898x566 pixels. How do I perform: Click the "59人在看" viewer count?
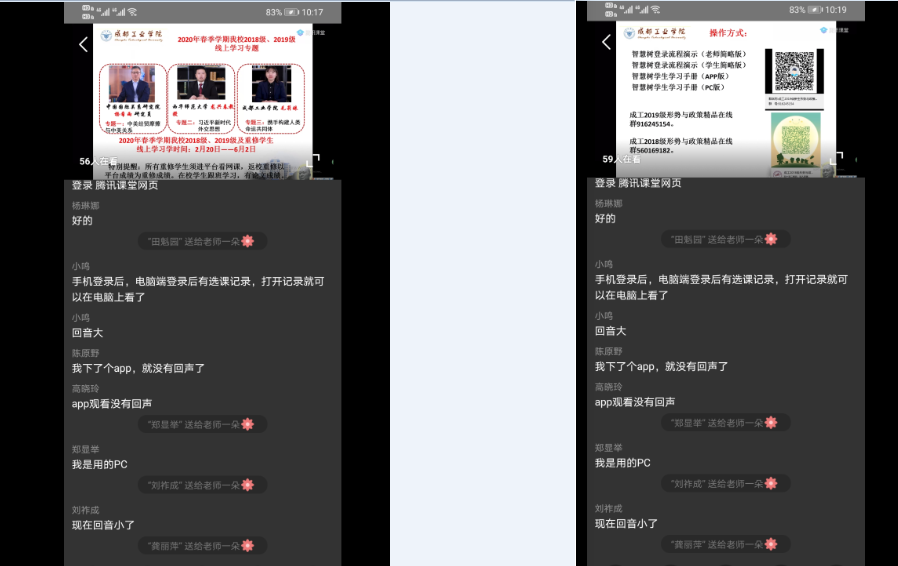[622, 159]
